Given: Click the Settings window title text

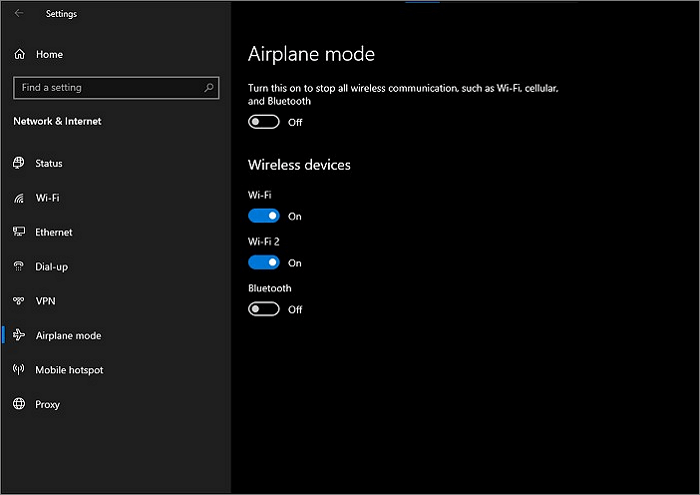Looking at the screenshot, I should click(62, 14).
